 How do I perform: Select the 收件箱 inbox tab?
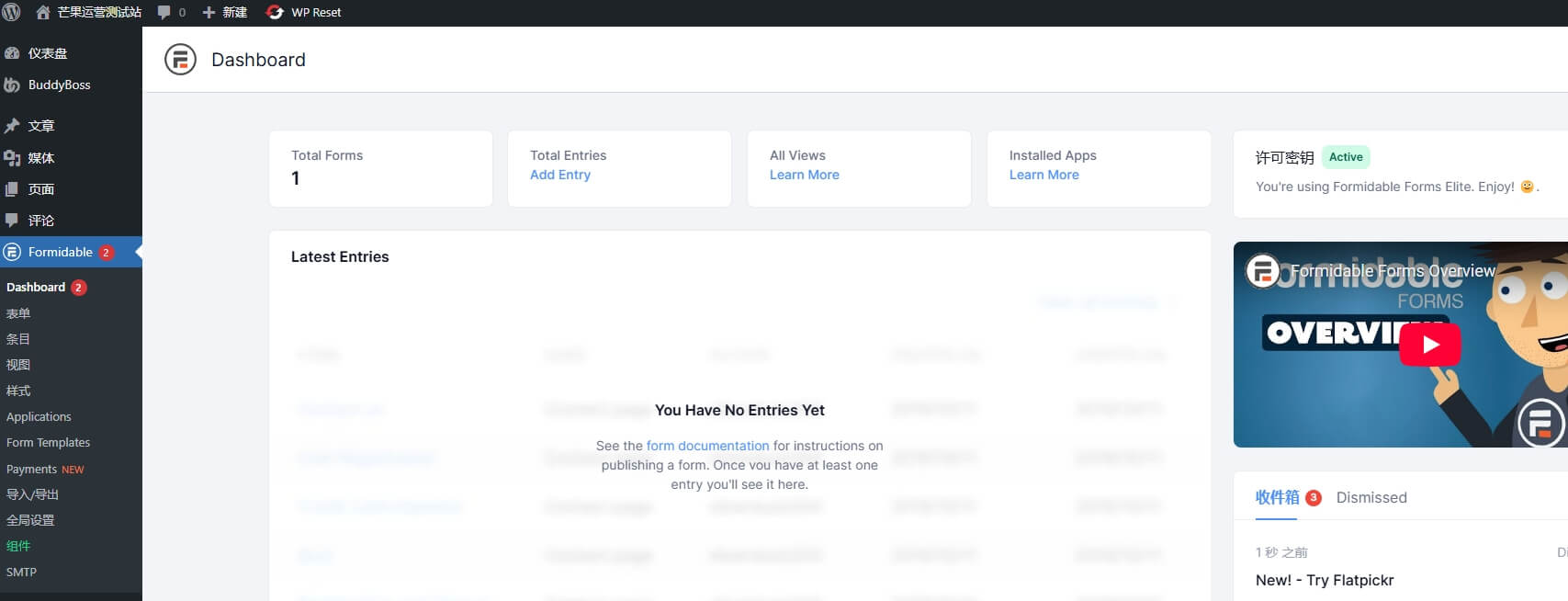pyautogui.click(x=1277, y=497)
